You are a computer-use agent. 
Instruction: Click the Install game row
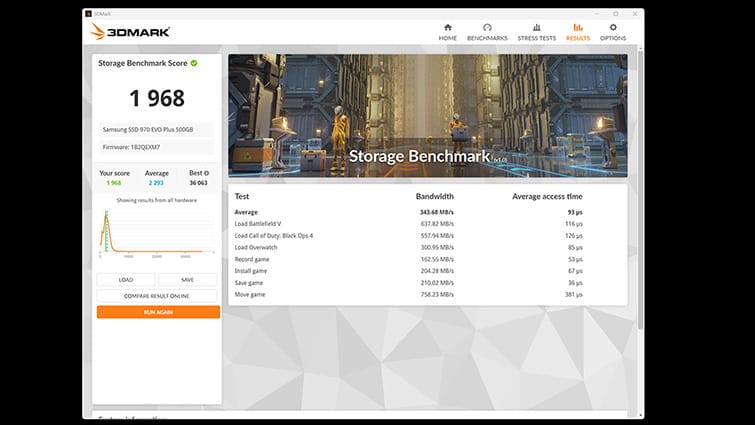(408, 271)
